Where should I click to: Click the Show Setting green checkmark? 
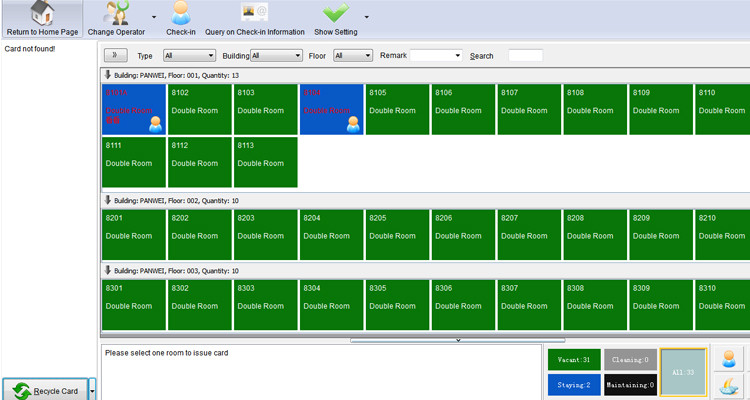pos(336,13)
